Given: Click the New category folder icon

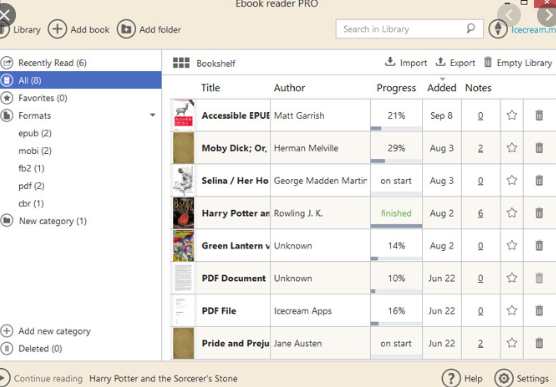Looking at the screenshot, I should (x=7, y=221).
